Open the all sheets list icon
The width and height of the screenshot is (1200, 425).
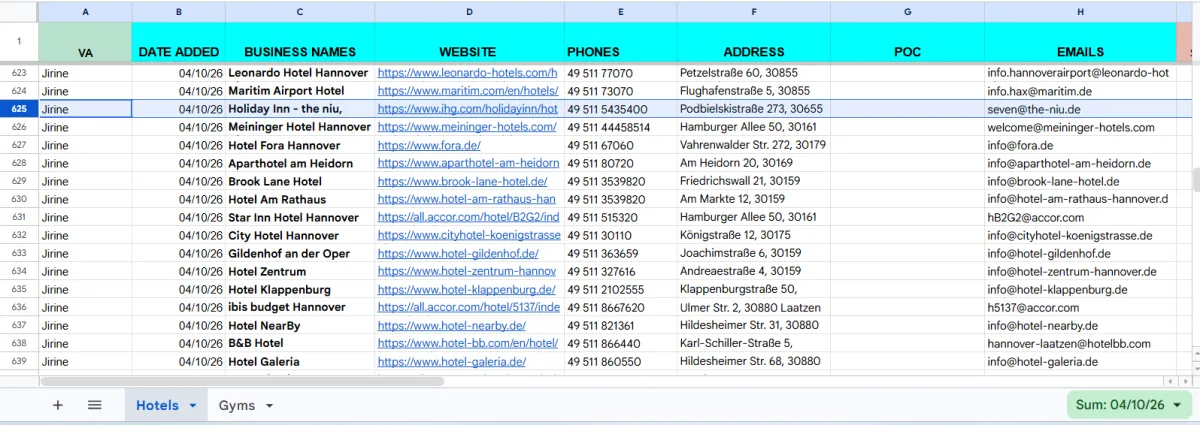pyautogui.click(x=95, y=405)
